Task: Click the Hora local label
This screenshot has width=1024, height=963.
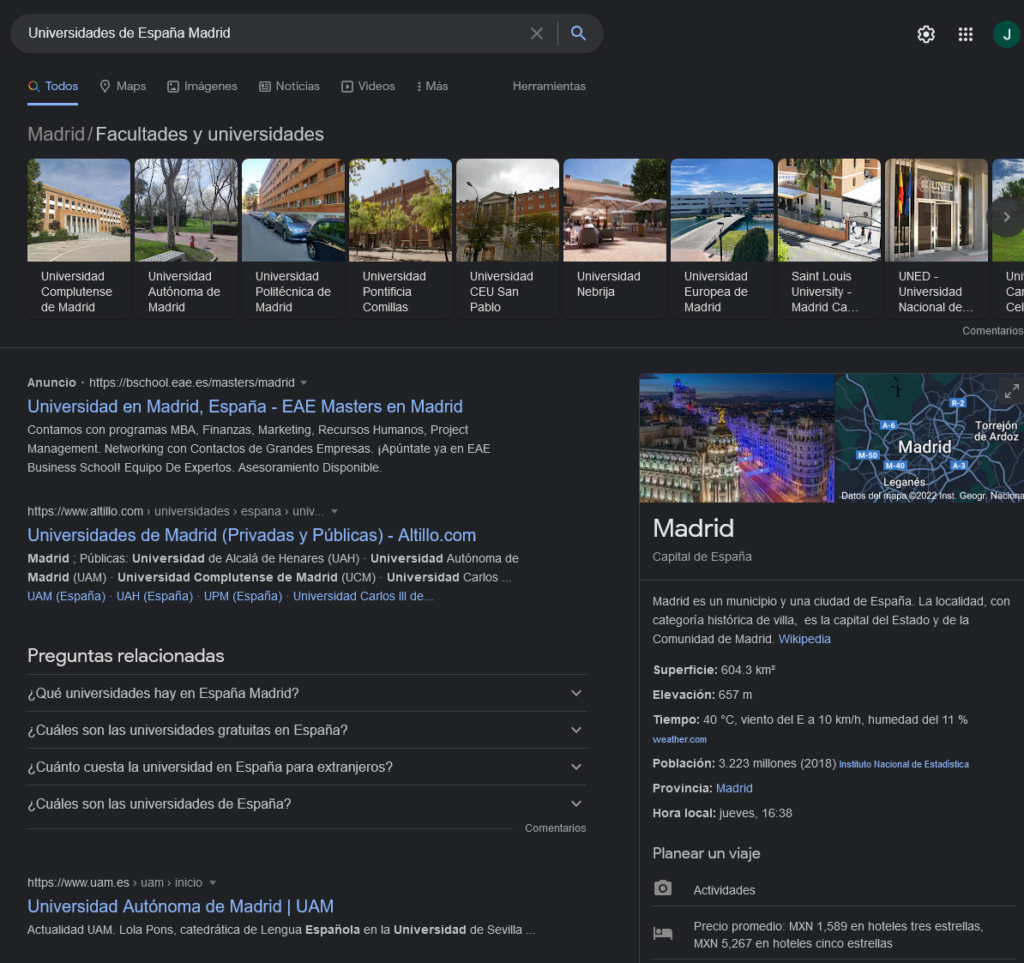Action: click(x=684, y=813)
